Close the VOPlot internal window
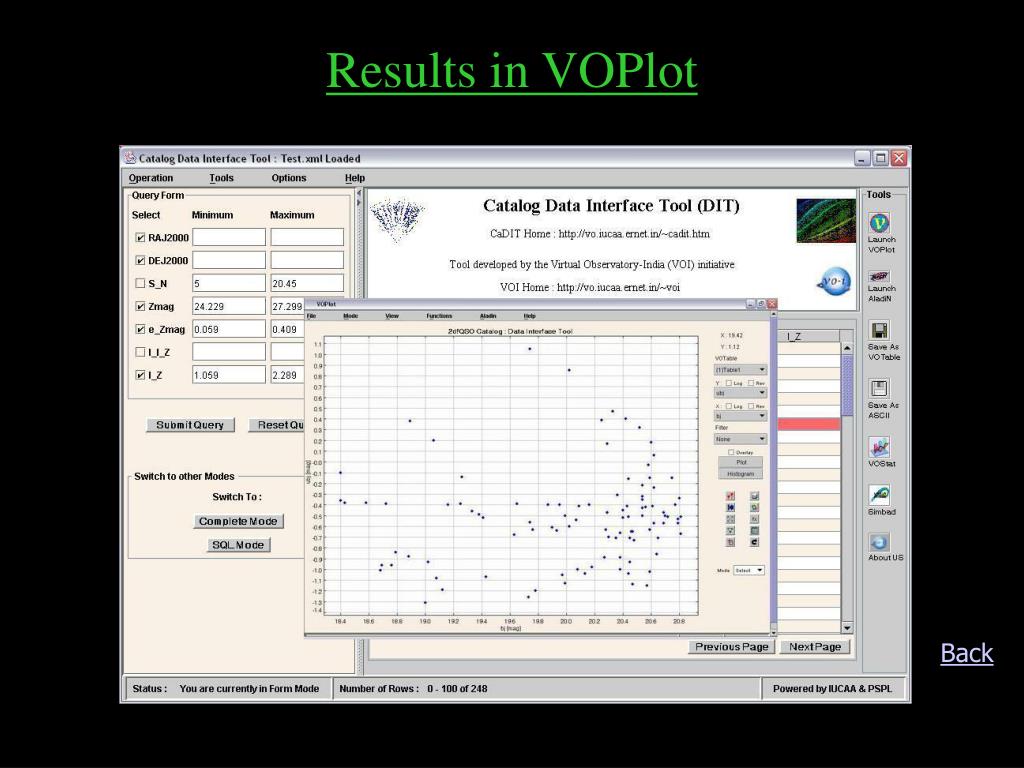 (772, 304)
